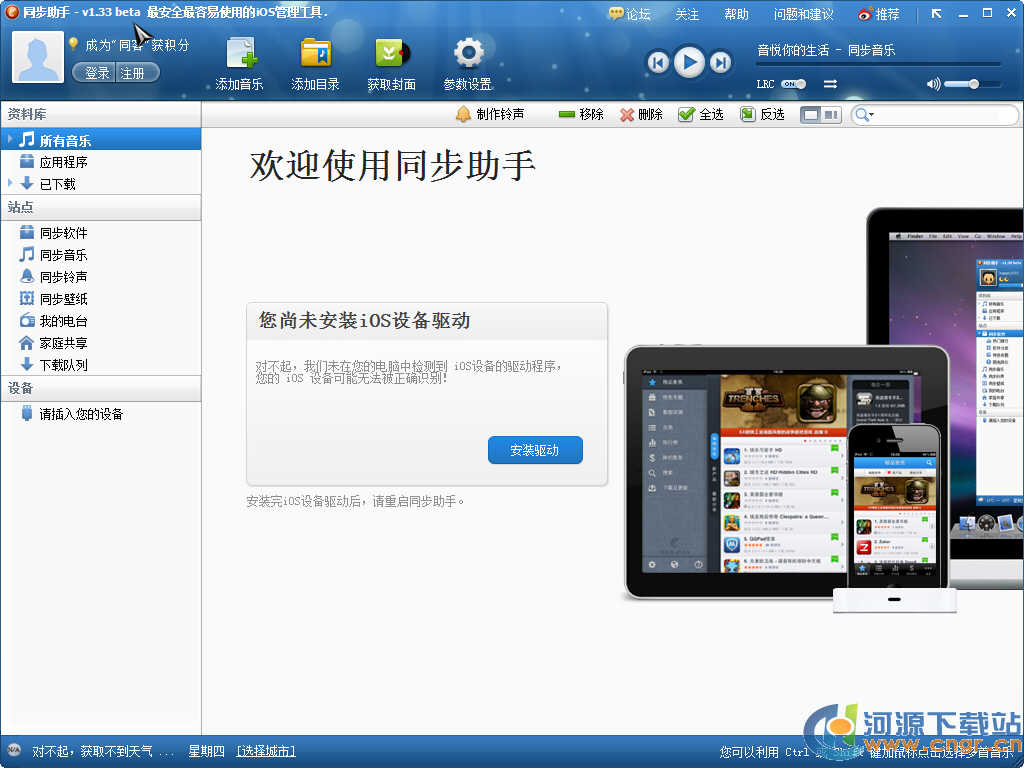This screenshot has width=1024, height=768.
Task: Adjust the volume slider
Action: point(972,84)
